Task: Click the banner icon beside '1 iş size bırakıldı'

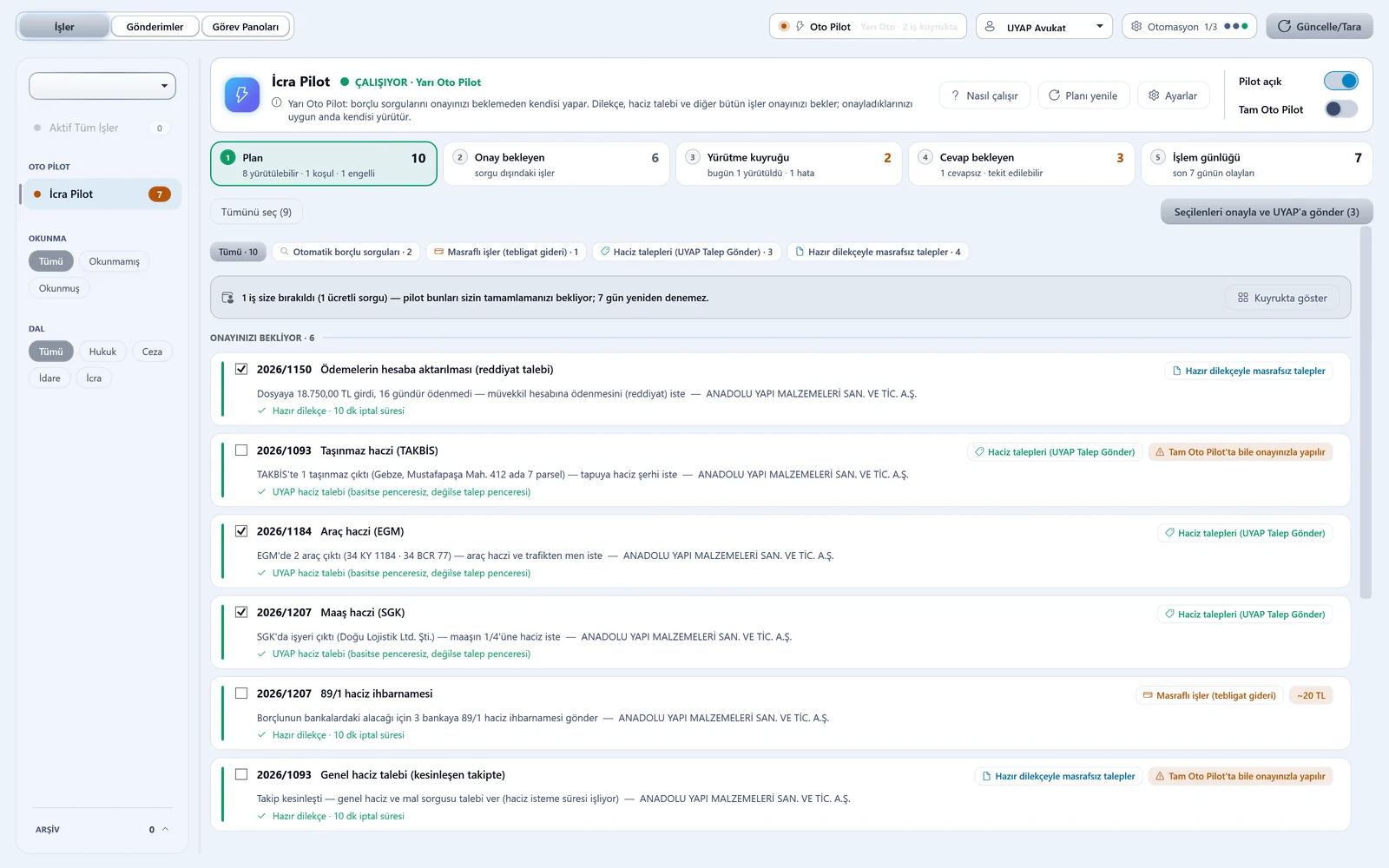Action: click(227, 298)
